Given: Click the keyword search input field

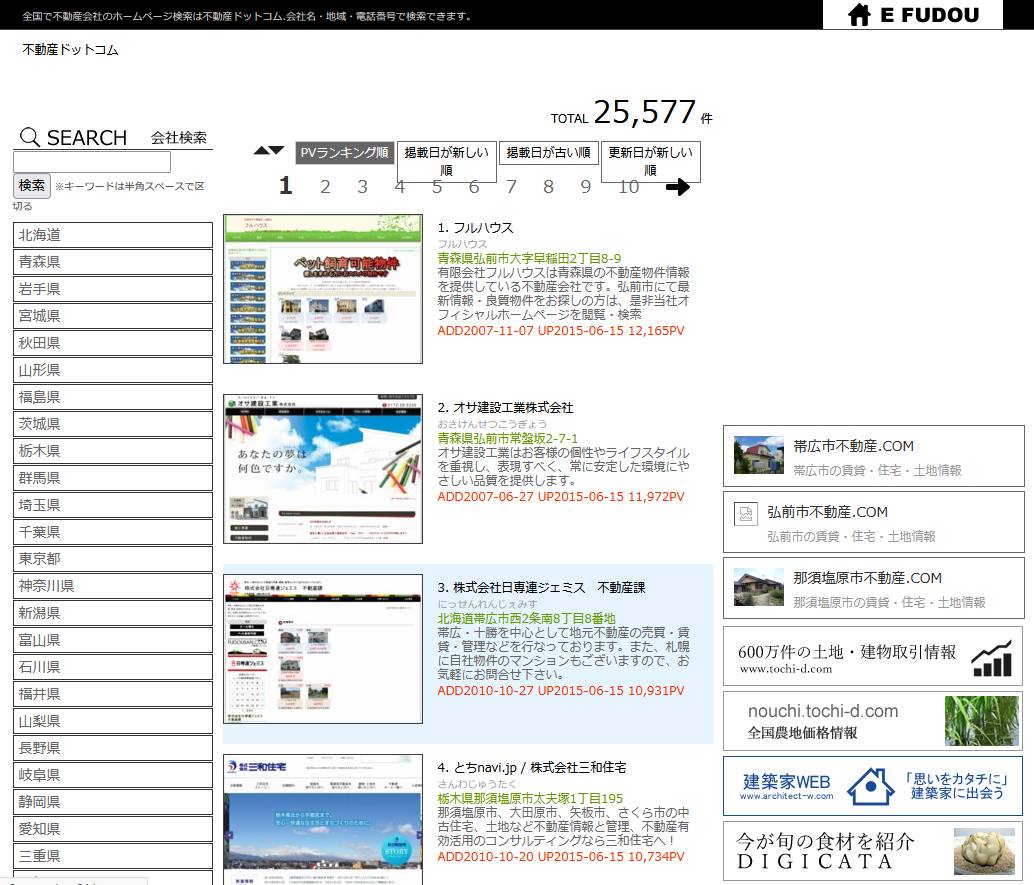Looking at the screenshot, I should tap(92, 162).
